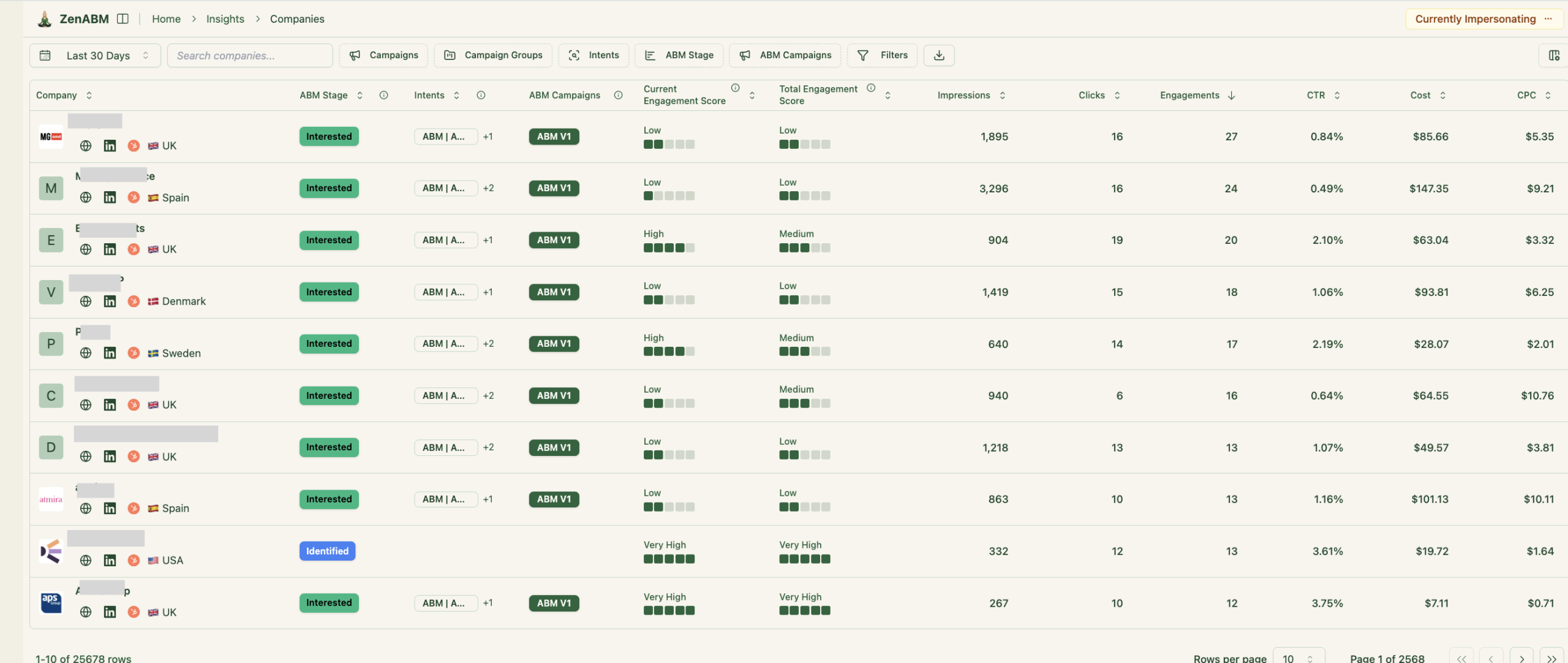Open the first company's website via globe icon

[x=85, y=146]
